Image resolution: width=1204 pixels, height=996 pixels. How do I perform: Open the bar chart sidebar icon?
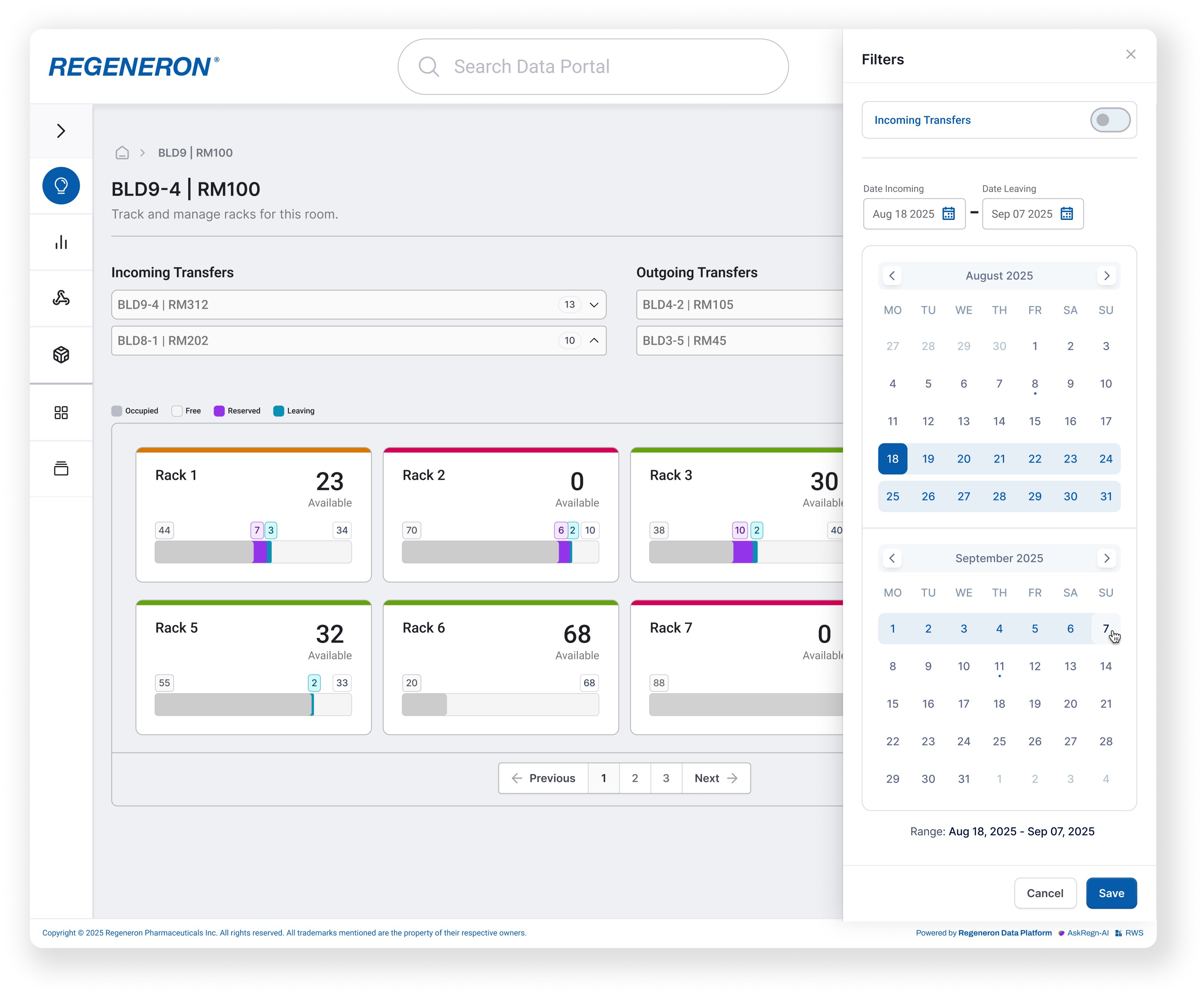[61, 243]
